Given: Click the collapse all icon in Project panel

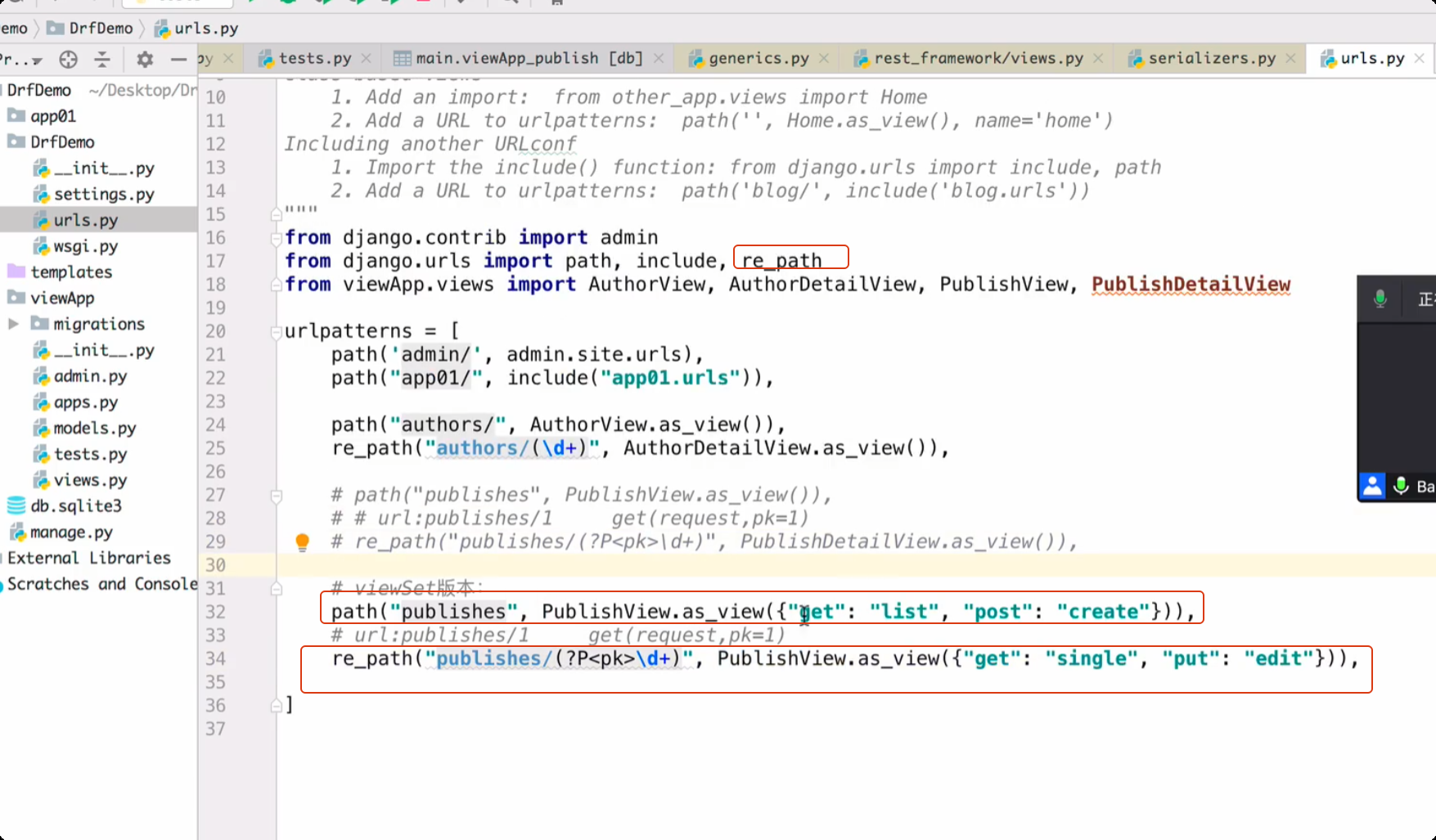Looking at the screenshot, I should point(102,59).
